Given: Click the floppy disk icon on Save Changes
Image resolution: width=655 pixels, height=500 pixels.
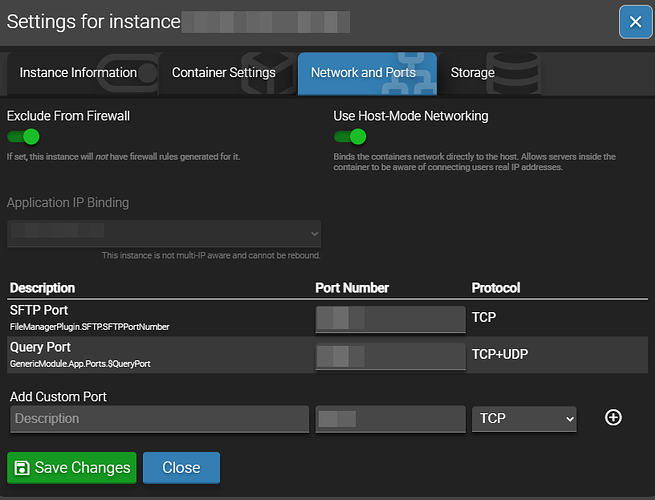Looking at the screenshot, I should click(x=21, y=467).
